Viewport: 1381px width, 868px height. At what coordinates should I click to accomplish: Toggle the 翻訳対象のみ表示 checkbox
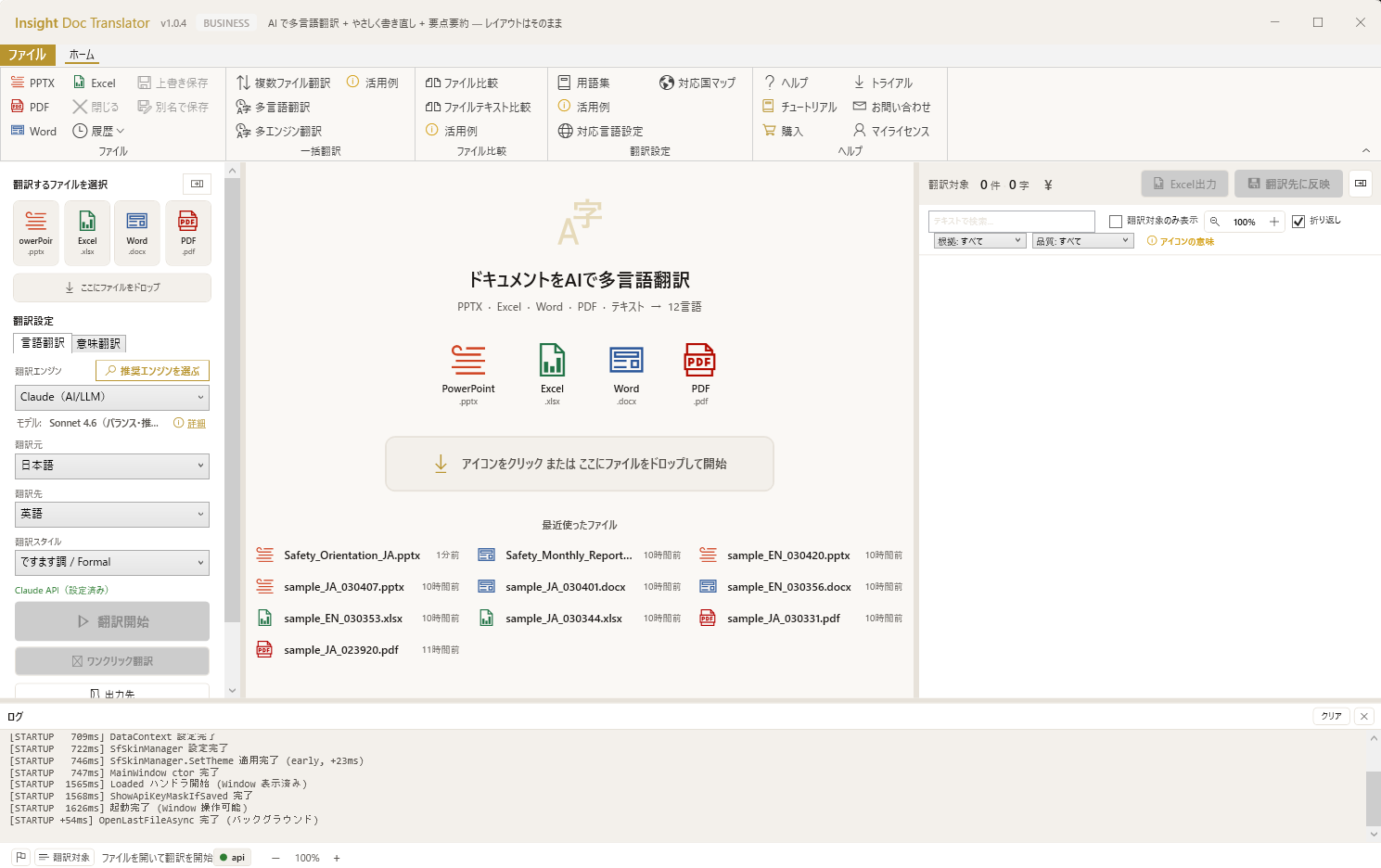[1116, 221]
